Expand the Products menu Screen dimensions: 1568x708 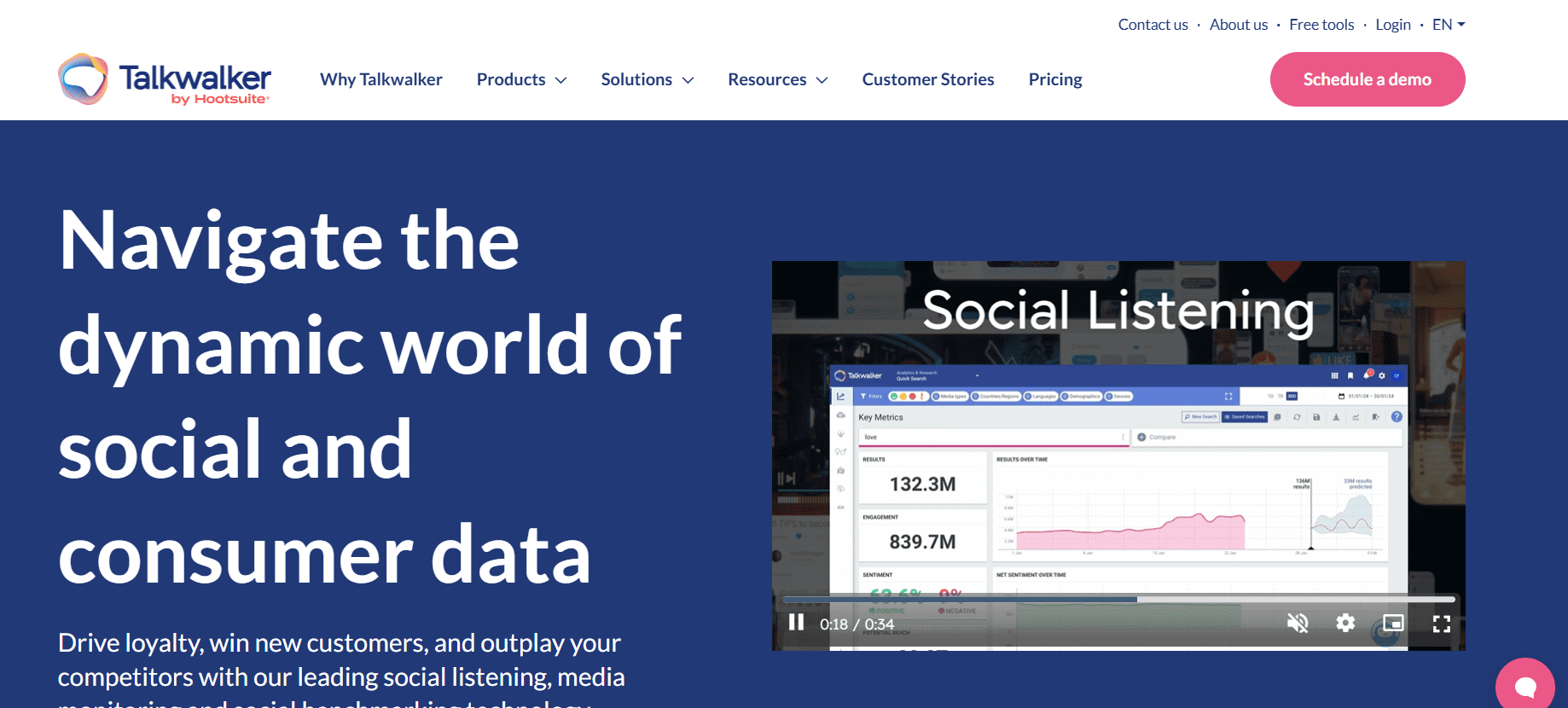[521, 79]
